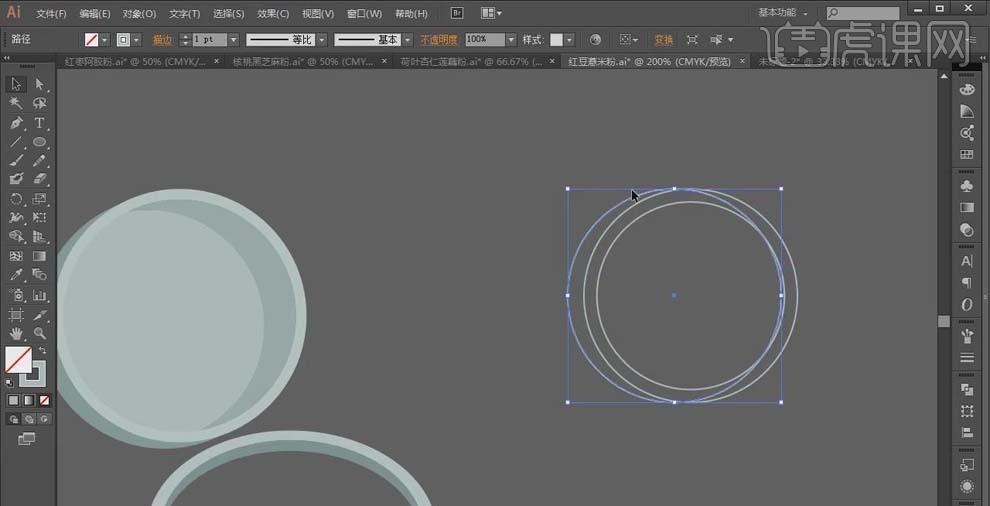Reset to default fill and stroke
Image resolution: width=990 pixels, height=506 pixels.
pyautogui.click(x=10, y=382)
